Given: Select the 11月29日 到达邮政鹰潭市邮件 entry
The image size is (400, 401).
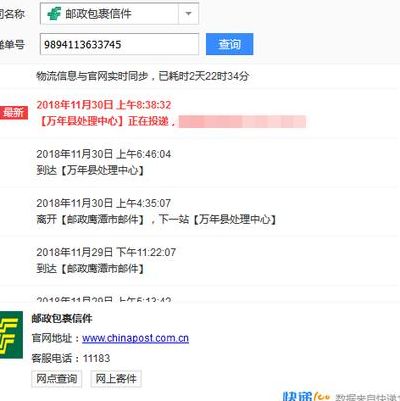Looking at the screenshot, I should tap(199, 260).
